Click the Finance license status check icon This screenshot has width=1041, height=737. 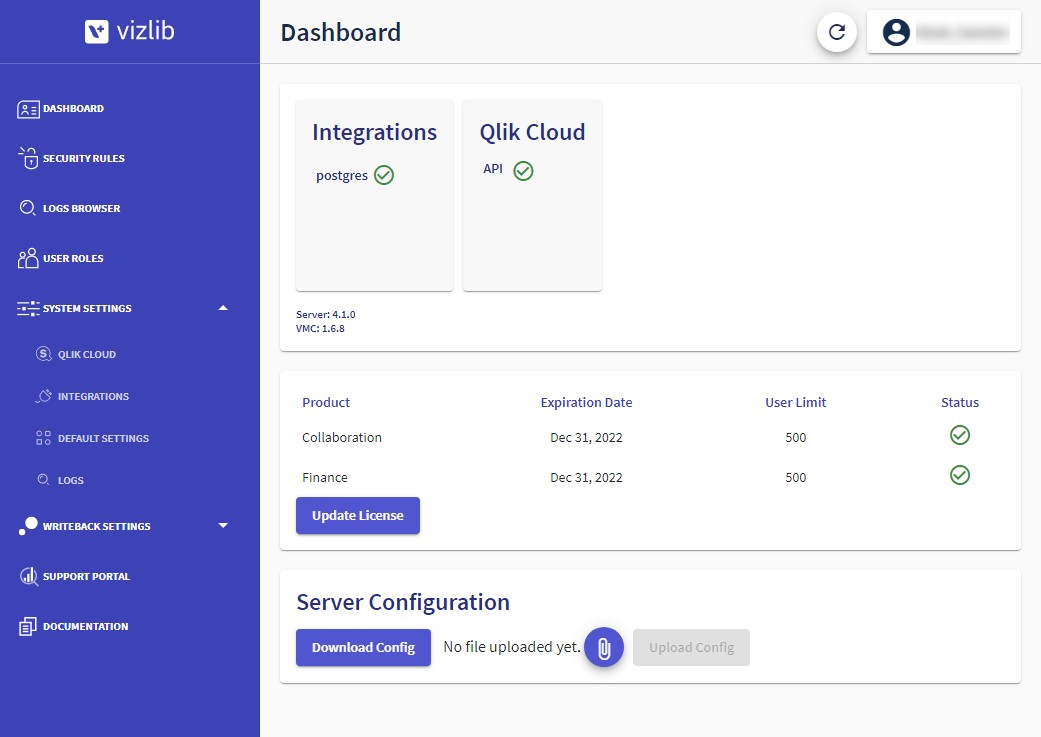point(959,475)
